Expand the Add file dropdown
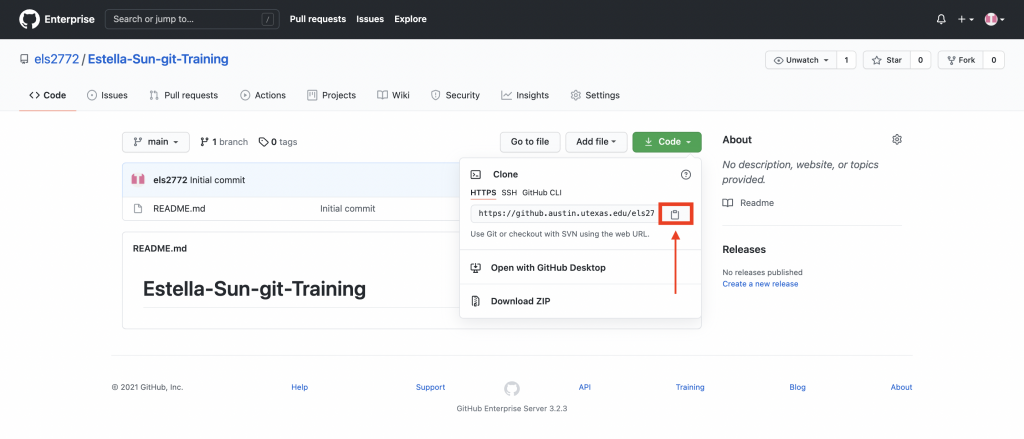This screenshot has width=1024, height=439. tap(596, 142)
